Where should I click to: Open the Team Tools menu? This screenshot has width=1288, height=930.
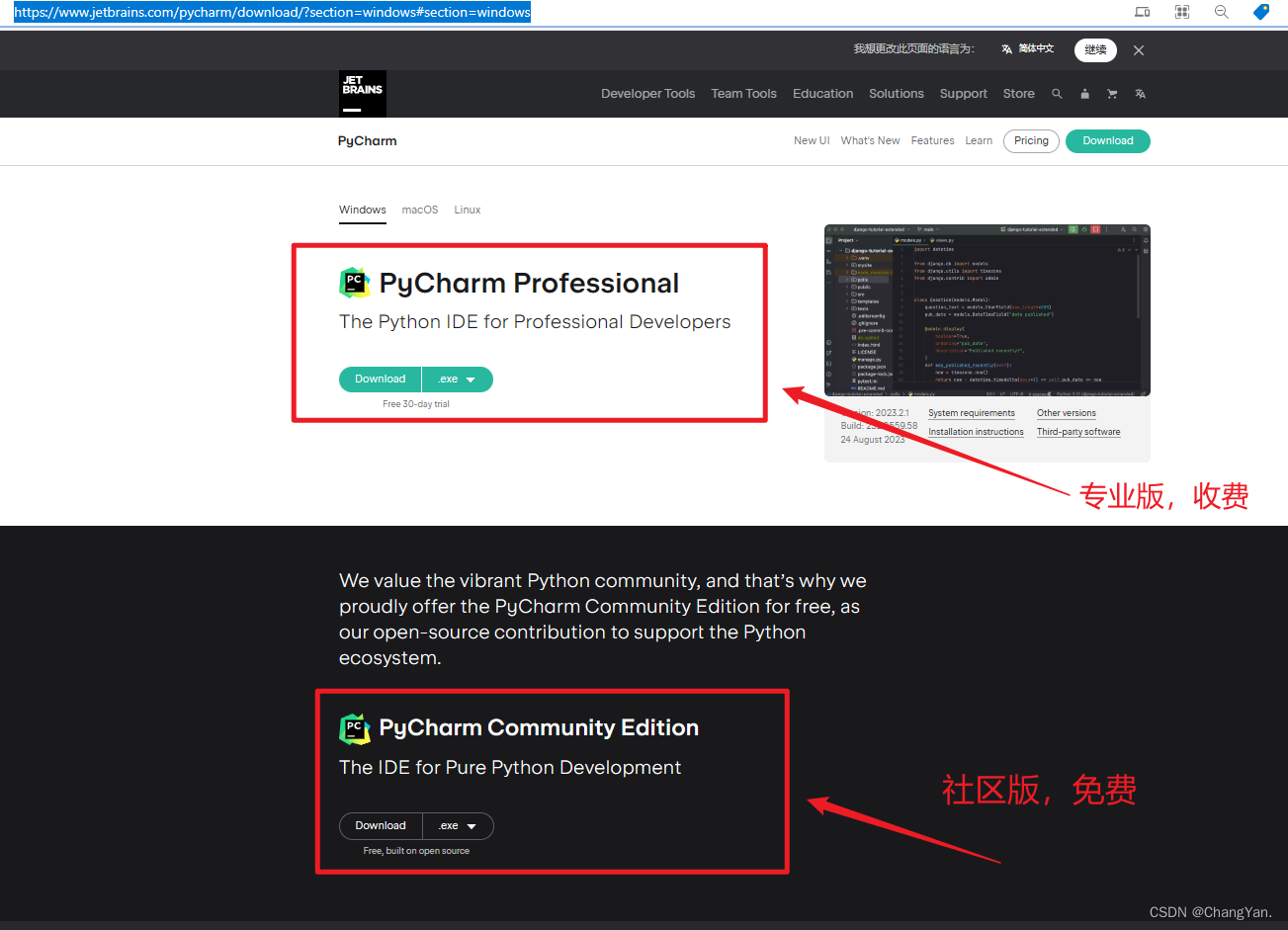click(744, 94)
